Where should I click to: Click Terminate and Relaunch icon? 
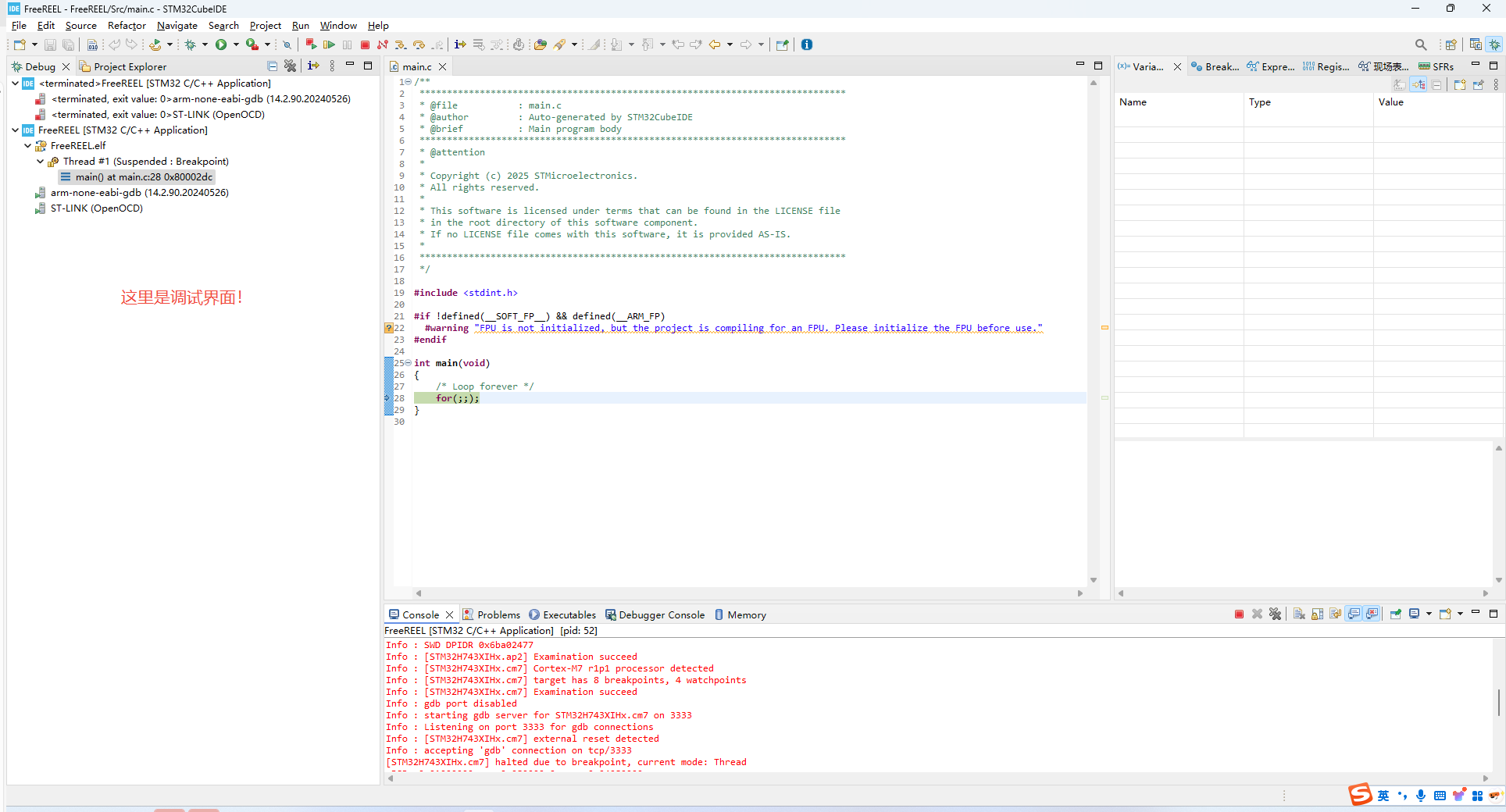click(311, 45)
